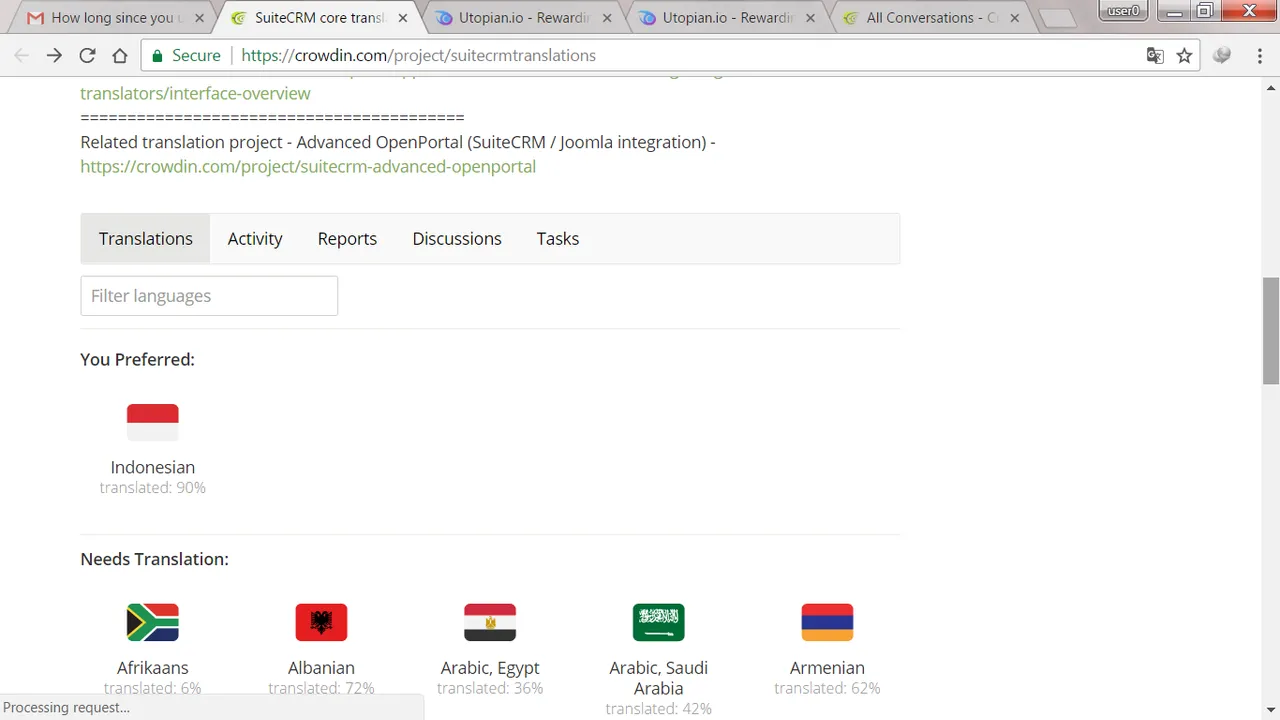Click the address bar URL

coord(418,56)
